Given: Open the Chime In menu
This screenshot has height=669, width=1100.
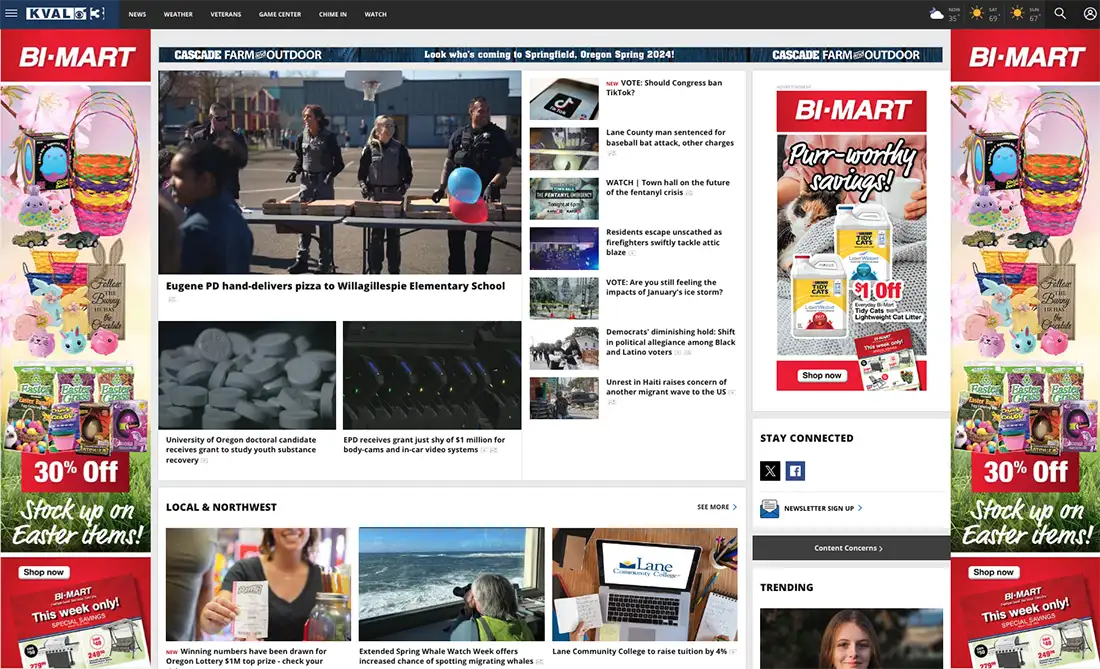Looking at the screenshot, I should pos(333,14).
